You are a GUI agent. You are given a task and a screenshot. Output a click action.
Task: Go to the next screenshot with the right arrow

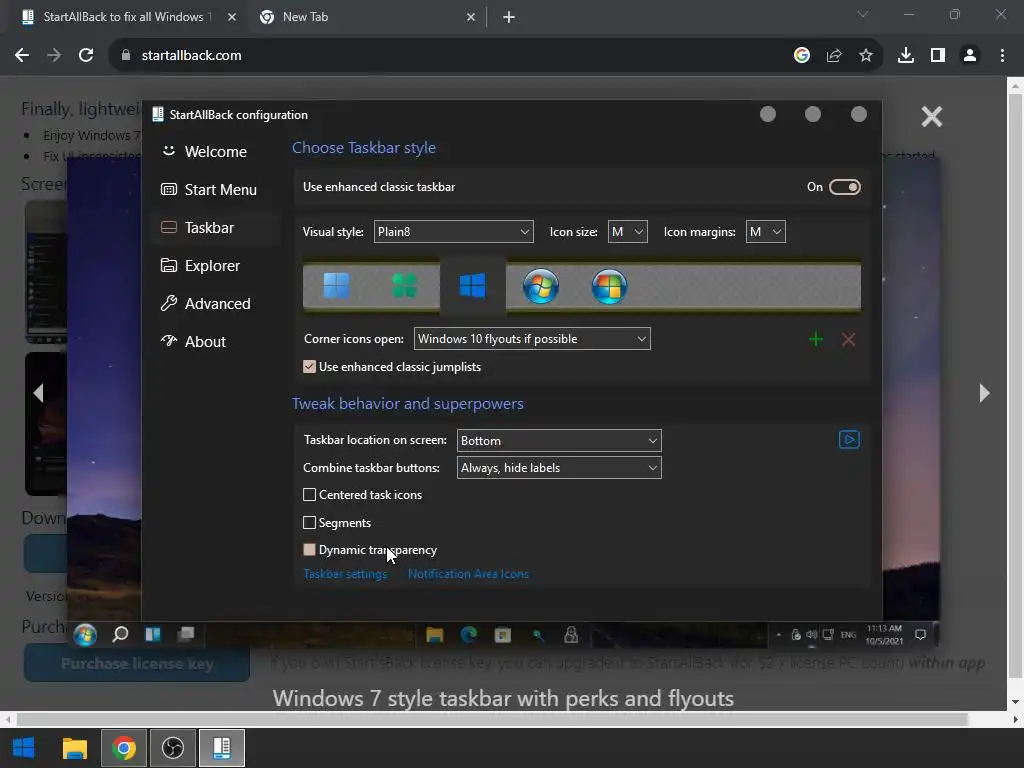984,392
